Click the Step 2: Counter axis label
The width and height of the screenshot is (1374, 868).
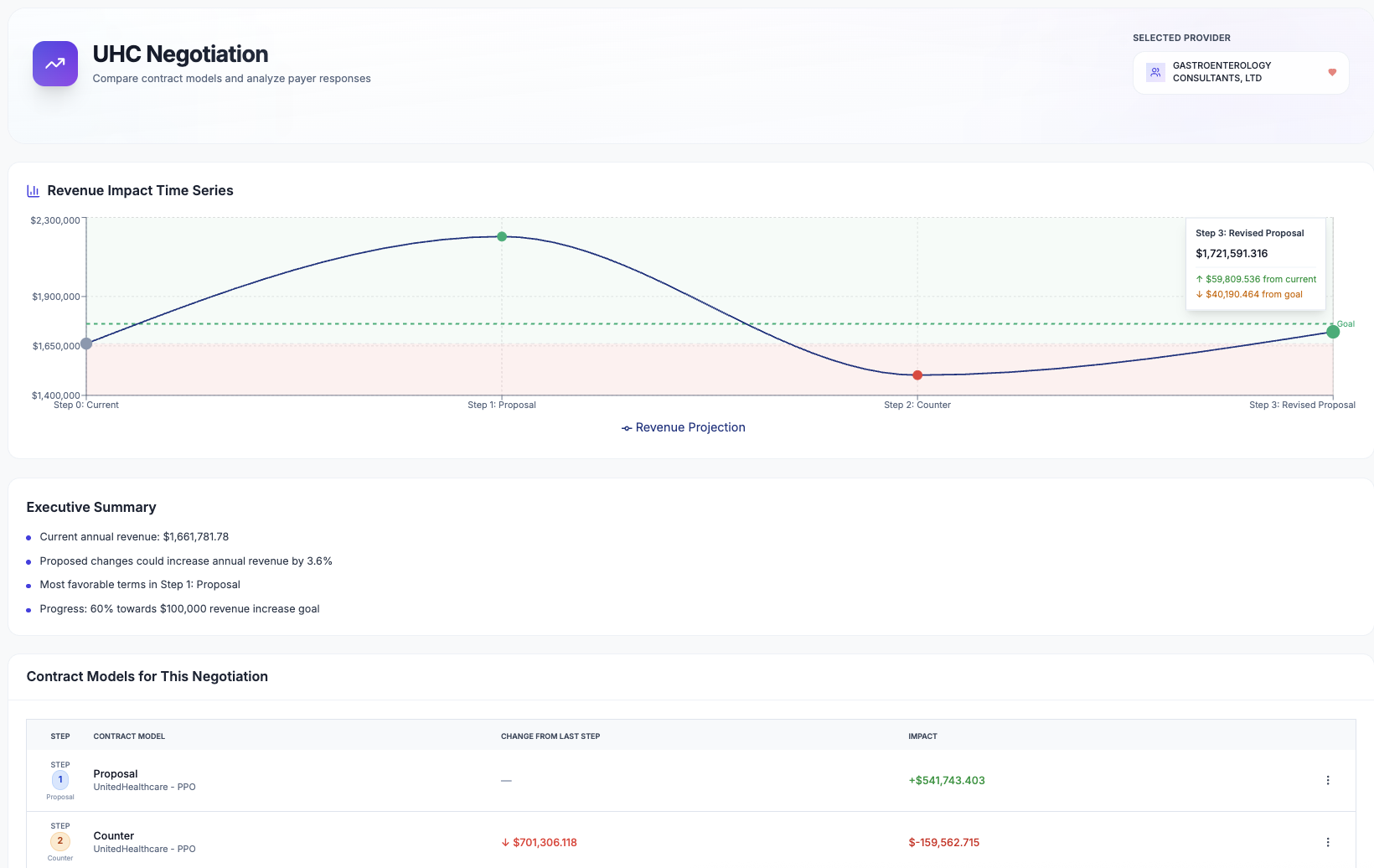point(917,405)
